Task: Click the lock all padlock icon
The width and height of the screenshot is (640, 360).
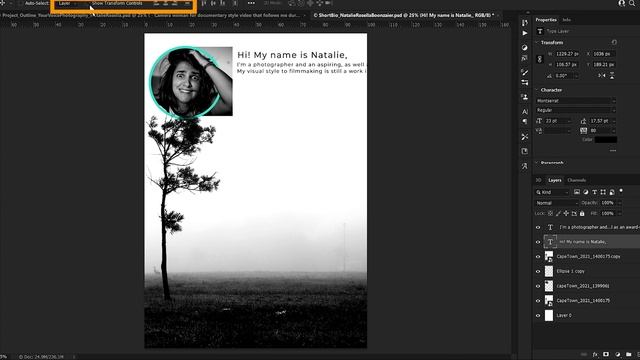Action: coord(582,213)
